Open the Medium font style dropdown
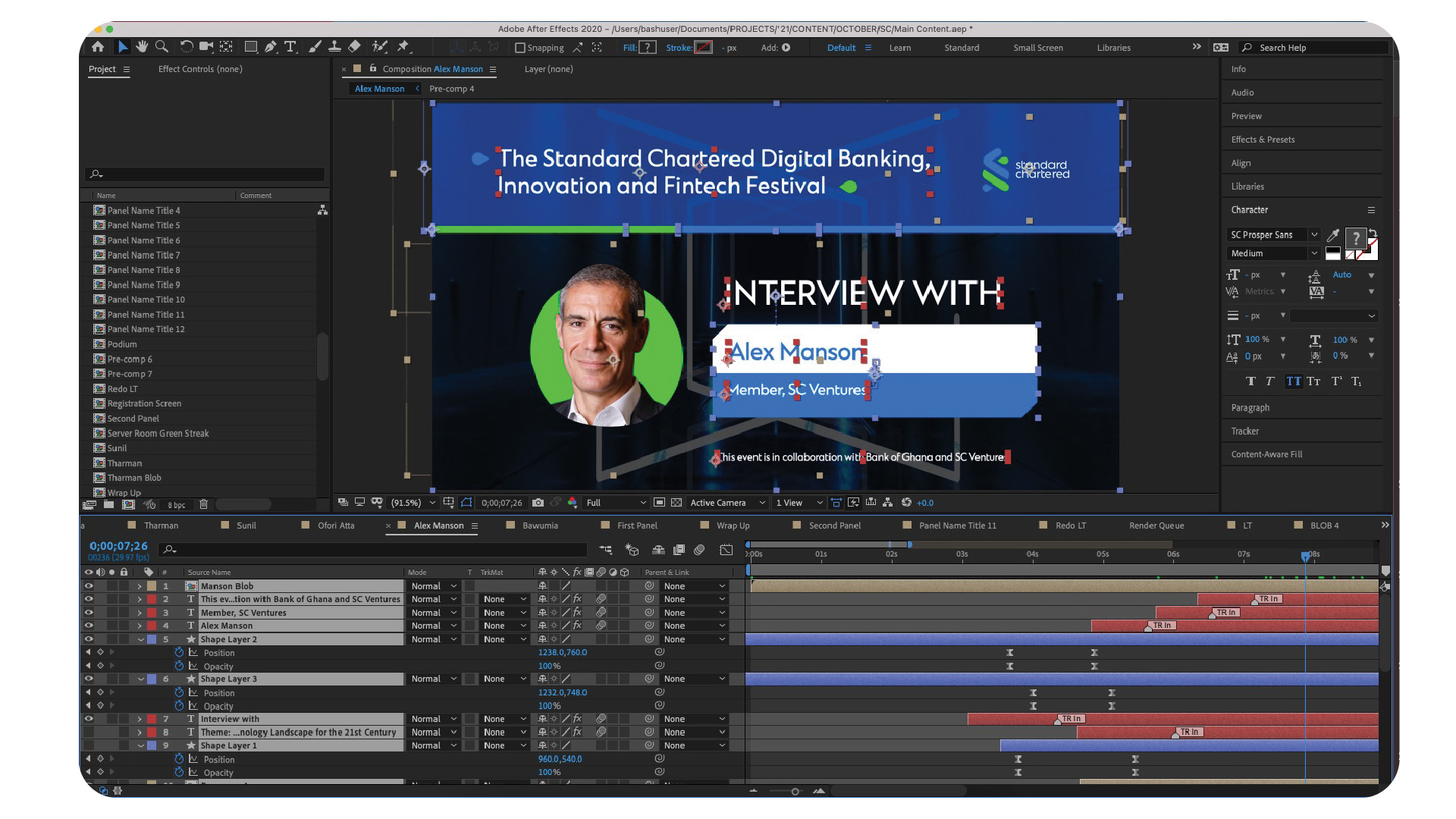 (1273, 253)
